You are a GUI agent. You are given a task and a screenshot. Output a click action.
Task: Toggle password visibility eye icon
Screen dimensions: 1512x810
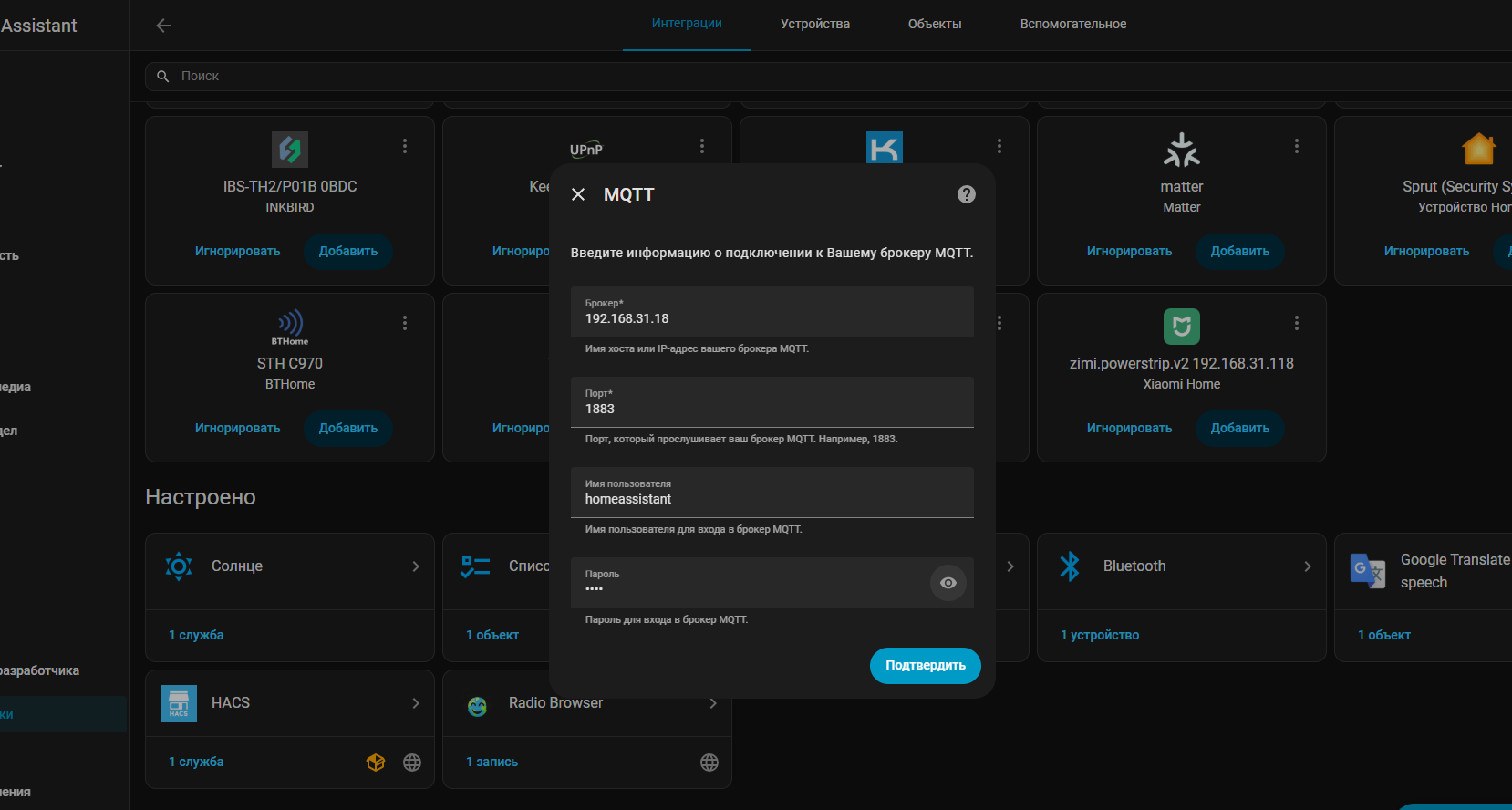[x=948, y=583]
